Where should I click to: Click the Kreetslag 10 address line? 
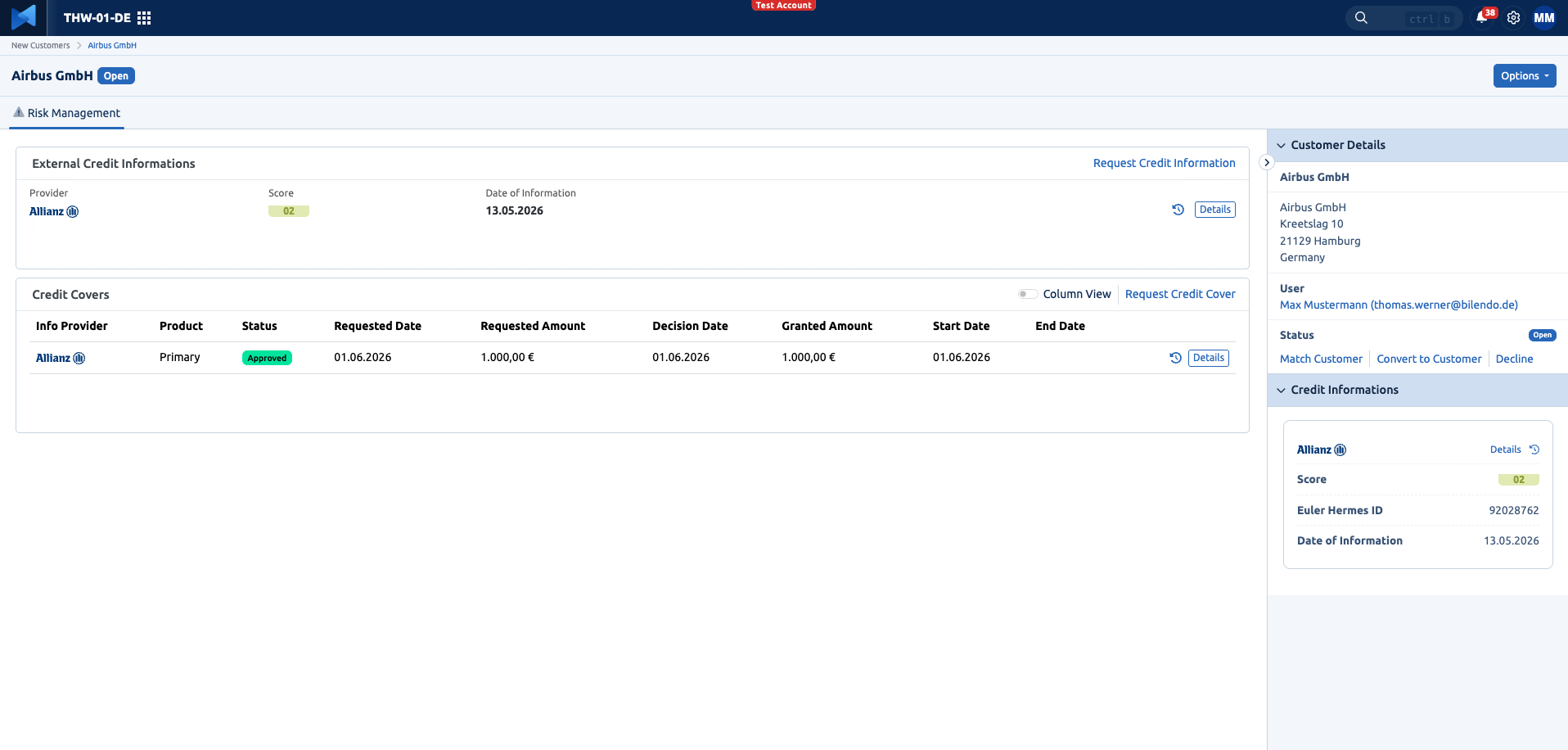pos(1312,224)
